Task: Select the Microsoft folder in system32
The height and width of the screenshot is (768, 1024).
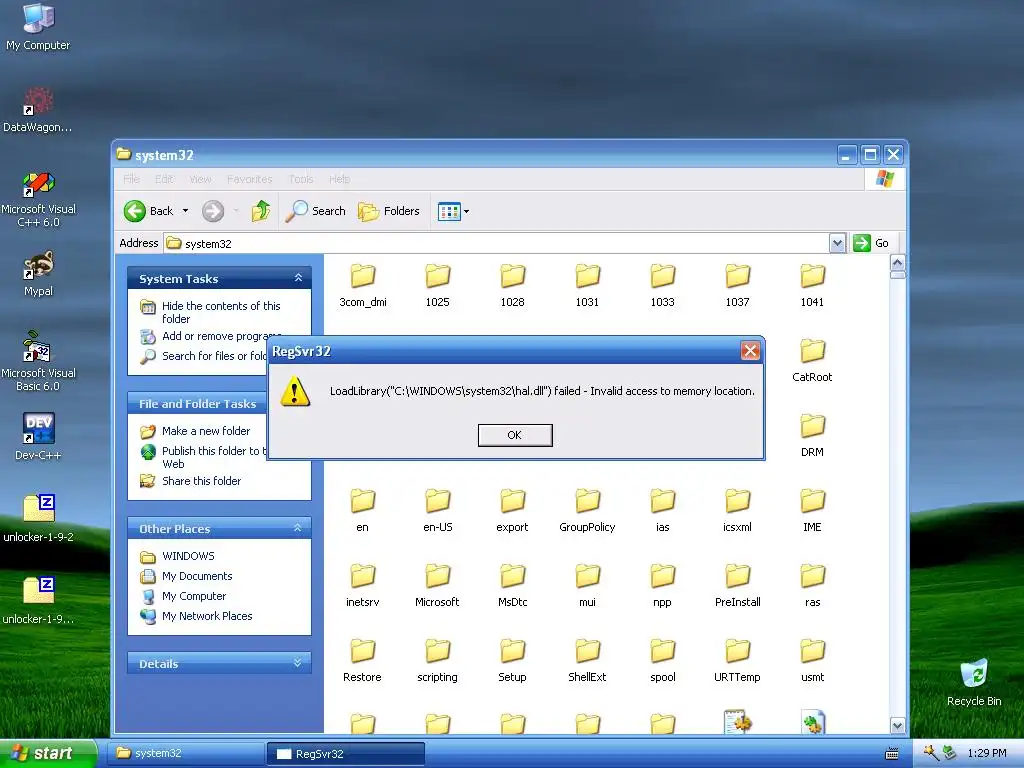Action: [x=438, y=586]
